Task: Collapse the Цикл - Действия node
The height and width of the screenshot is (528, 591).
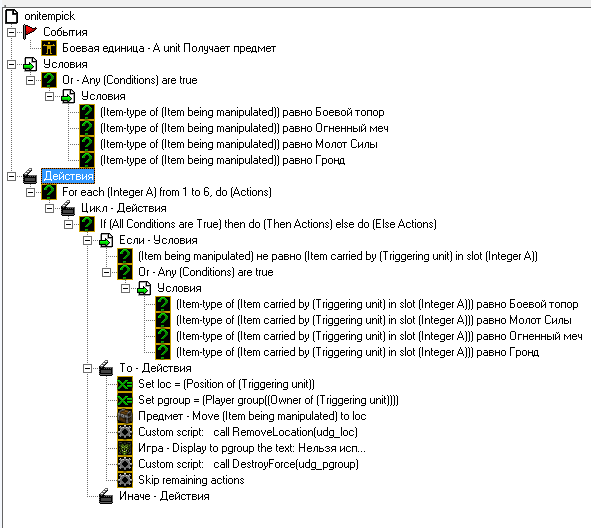Action: (49, 208)
